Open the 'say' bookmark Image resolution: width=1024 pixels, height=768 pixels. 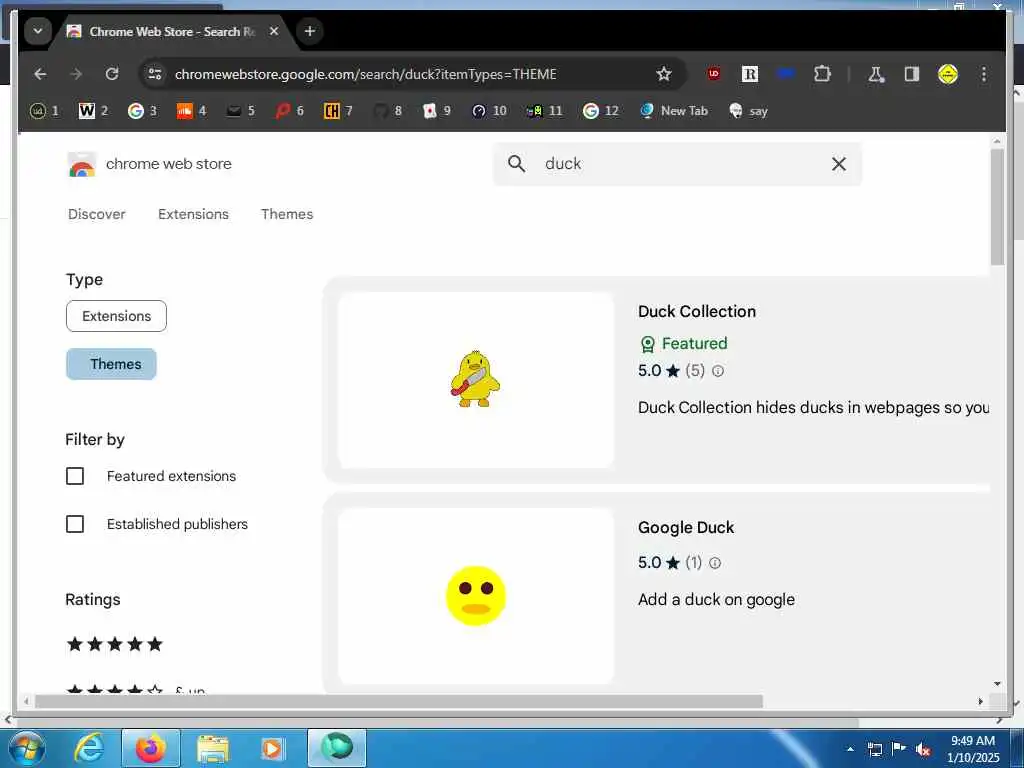point(748,110)
